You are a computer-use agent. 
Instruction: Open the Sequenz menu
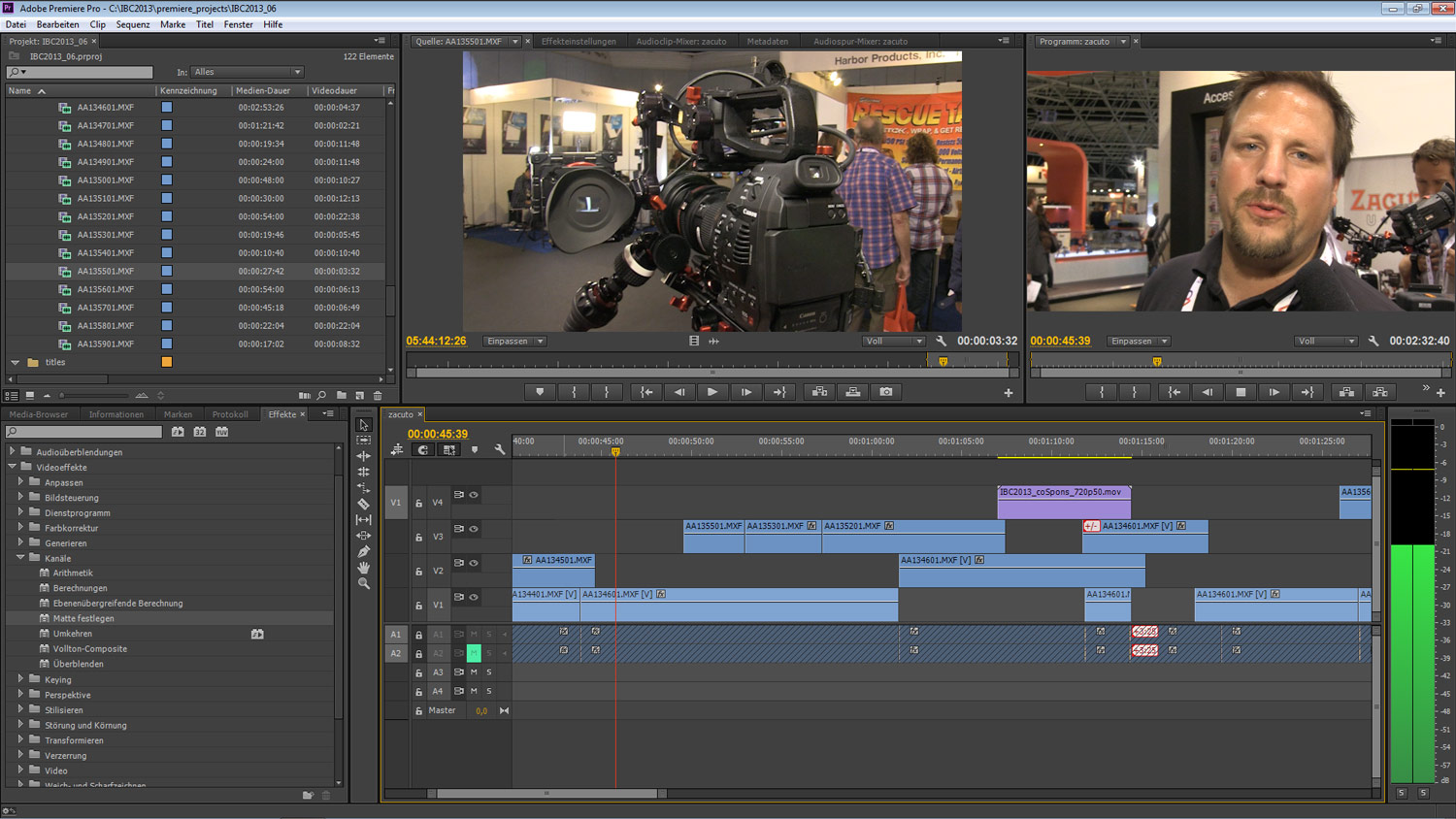point(133,24)
